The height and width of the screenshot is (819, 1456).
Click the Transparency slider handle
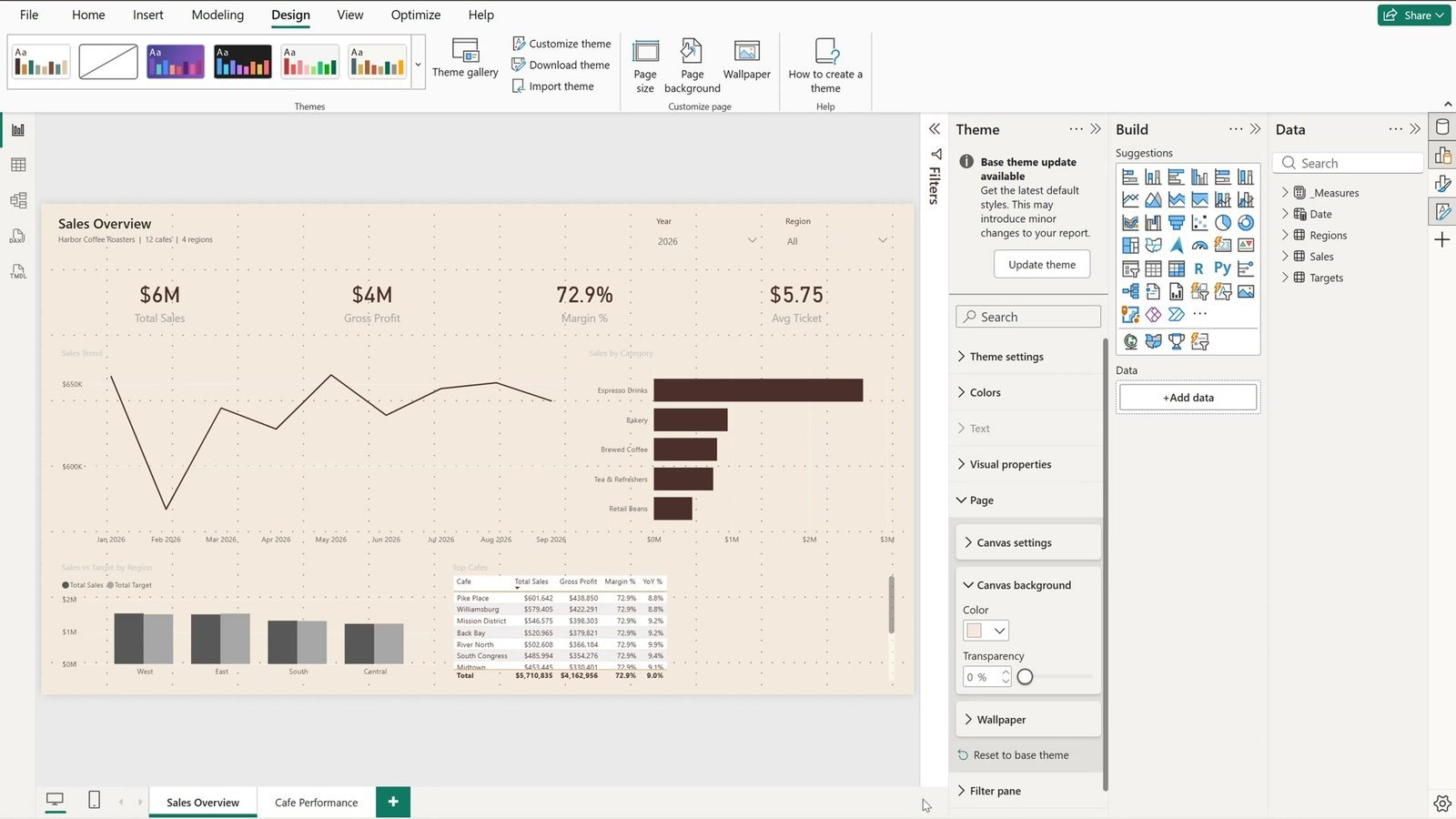[1026, 677]
